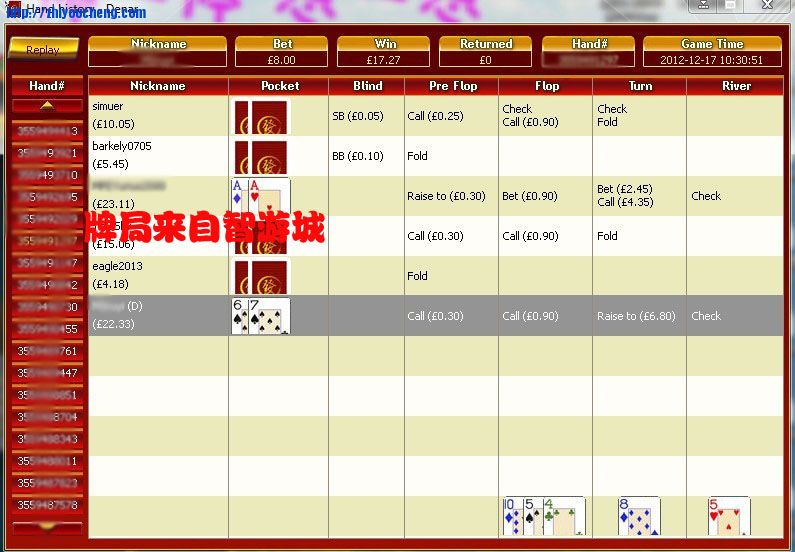Select the hand number ending in 447

coord(46,373)
